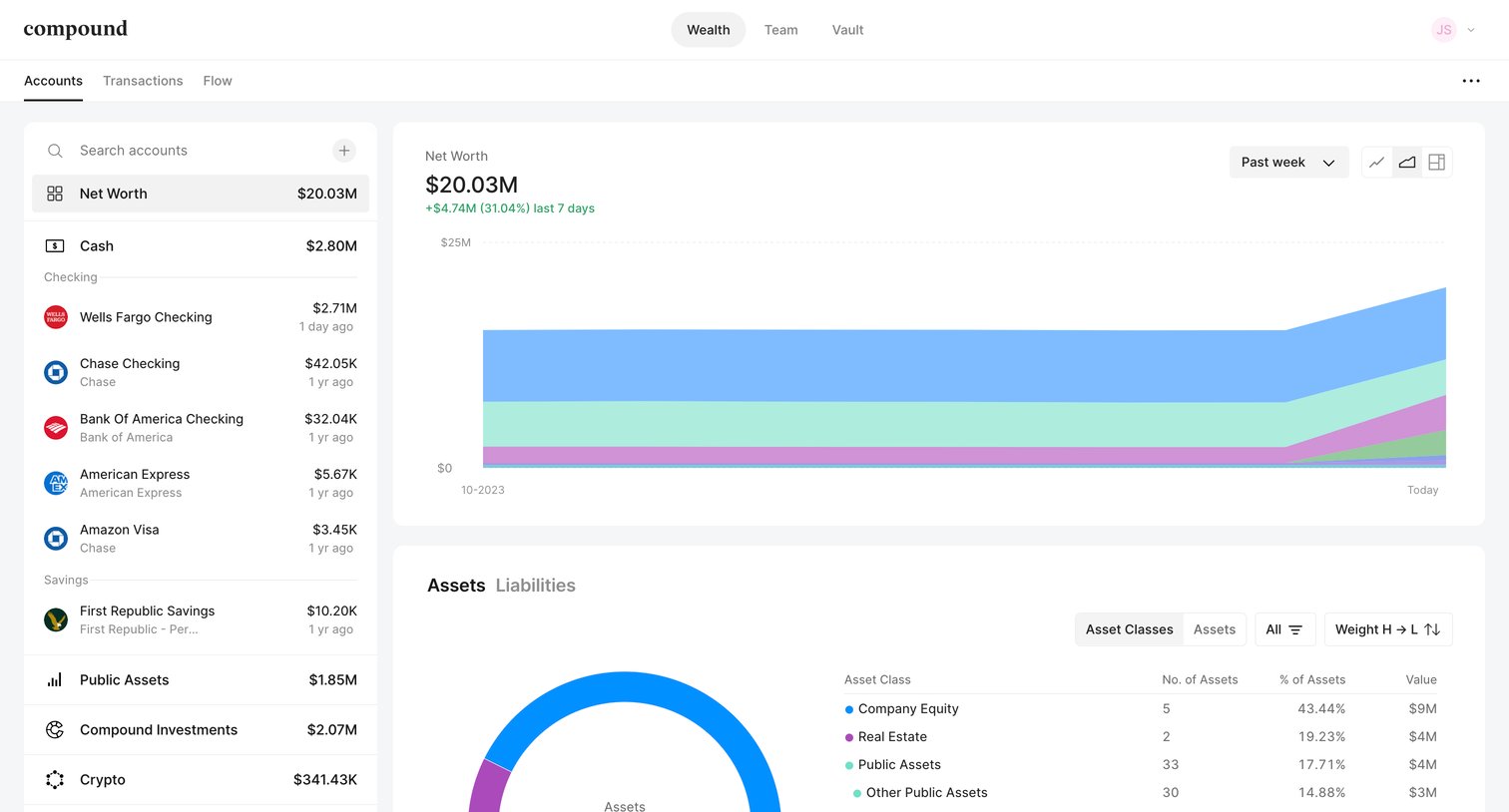
Task: Select the Other Public Assets row
Action: click(1141, 793)
